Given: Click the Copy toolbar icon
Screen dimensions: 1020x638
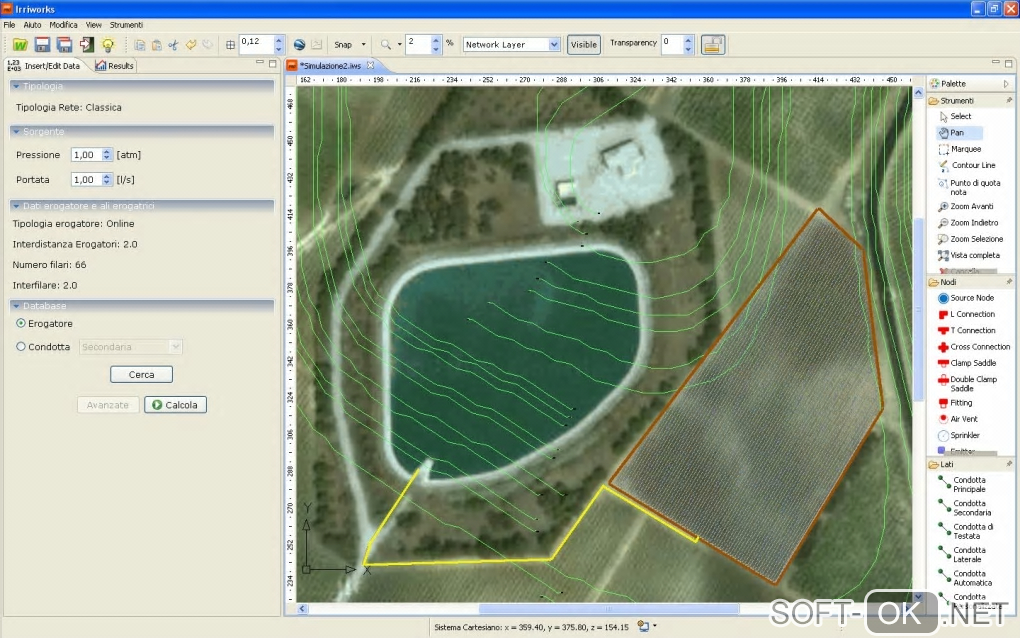Looking at the screenshot, I should click(140, 45).
